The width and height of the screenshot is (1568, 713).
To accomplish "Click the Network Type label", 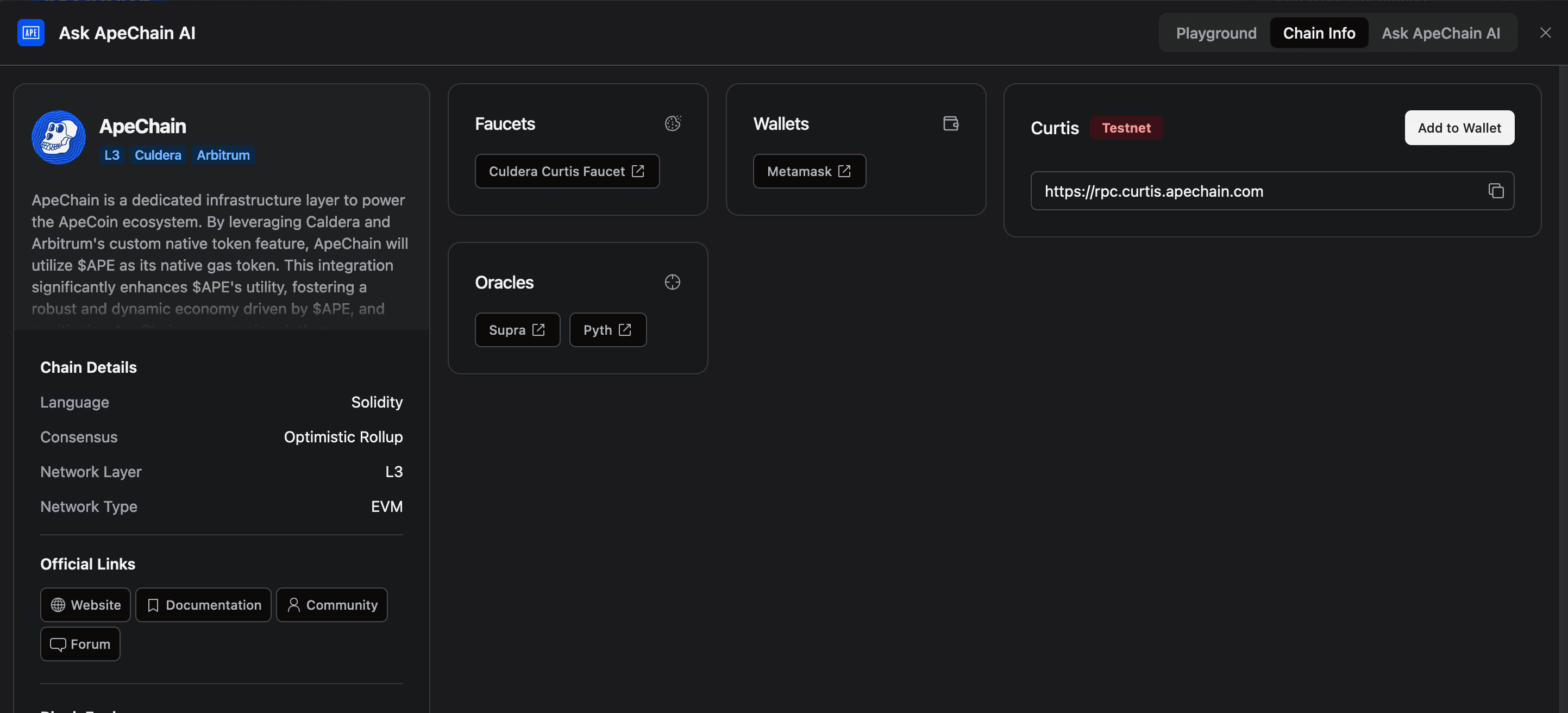I will (88, 506).
